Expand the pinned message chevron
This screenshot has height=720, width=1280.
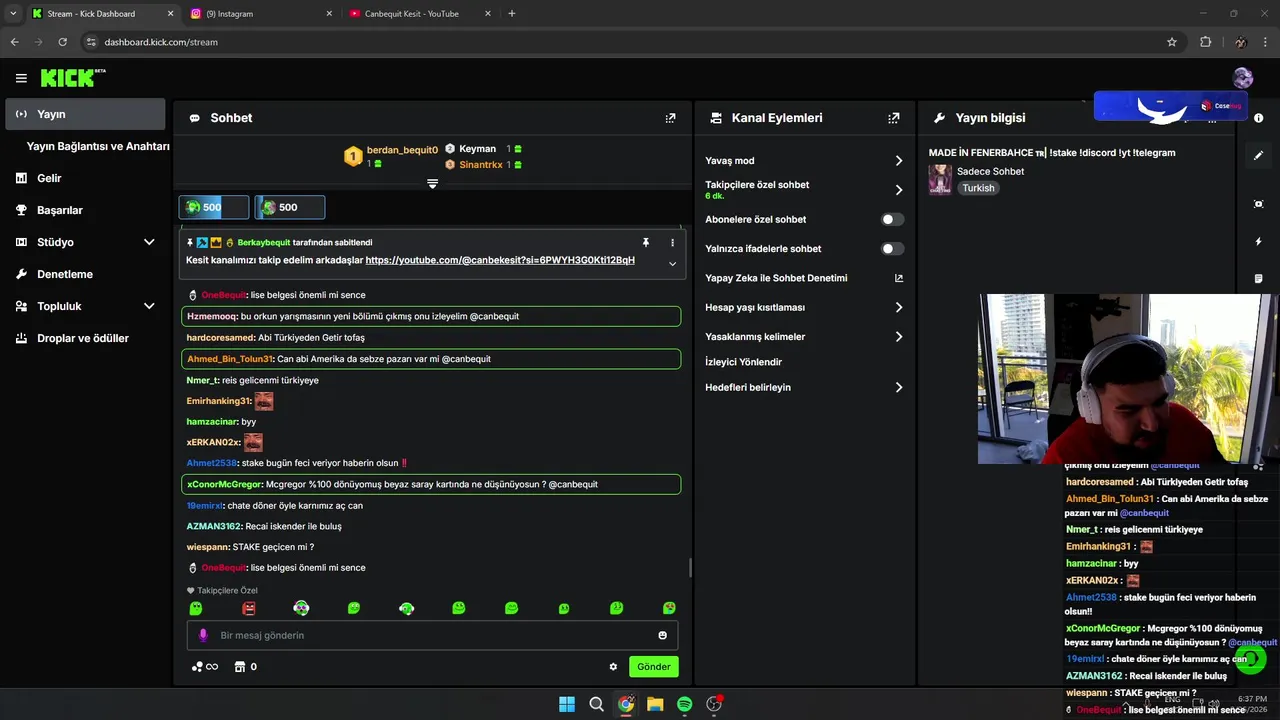pyautogui.click(x=672, y=264)
